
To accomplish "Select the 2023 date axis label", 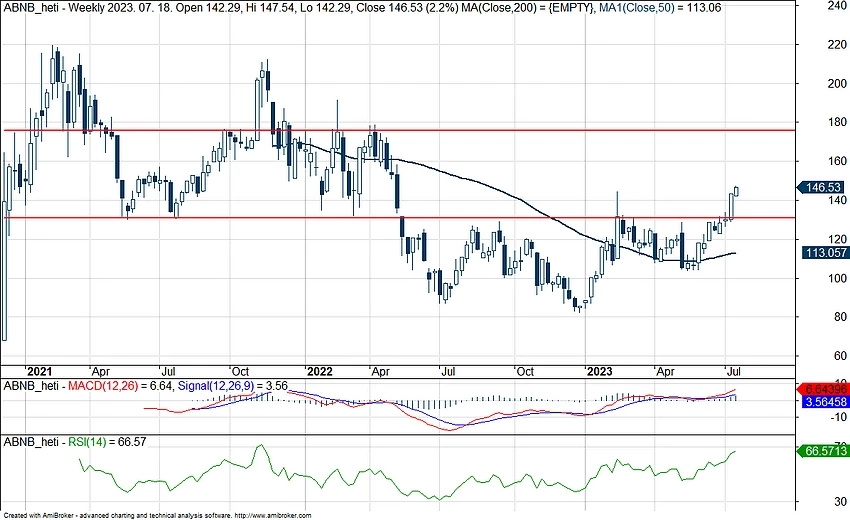I will coord(600,372).
